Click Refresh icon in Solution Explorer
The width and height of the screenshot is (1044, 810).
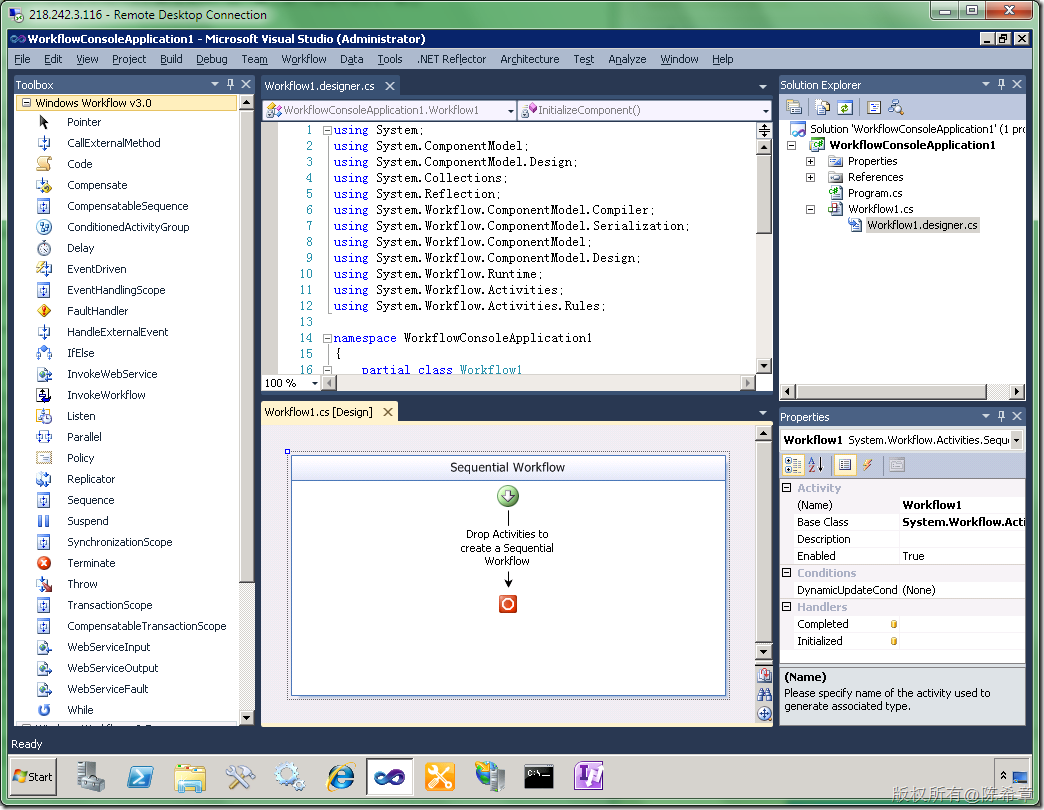[x=845, y=107]
